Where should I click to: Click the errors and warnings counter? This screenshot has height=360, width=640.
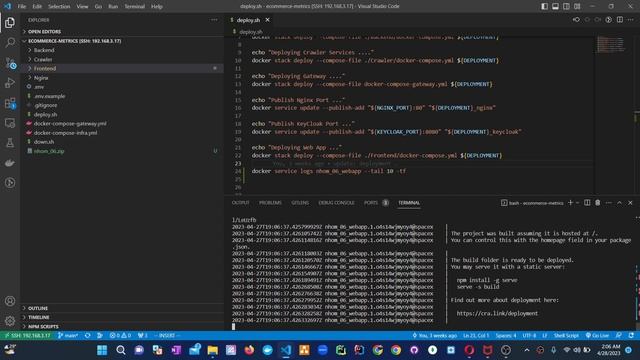(x=120, y=336)
